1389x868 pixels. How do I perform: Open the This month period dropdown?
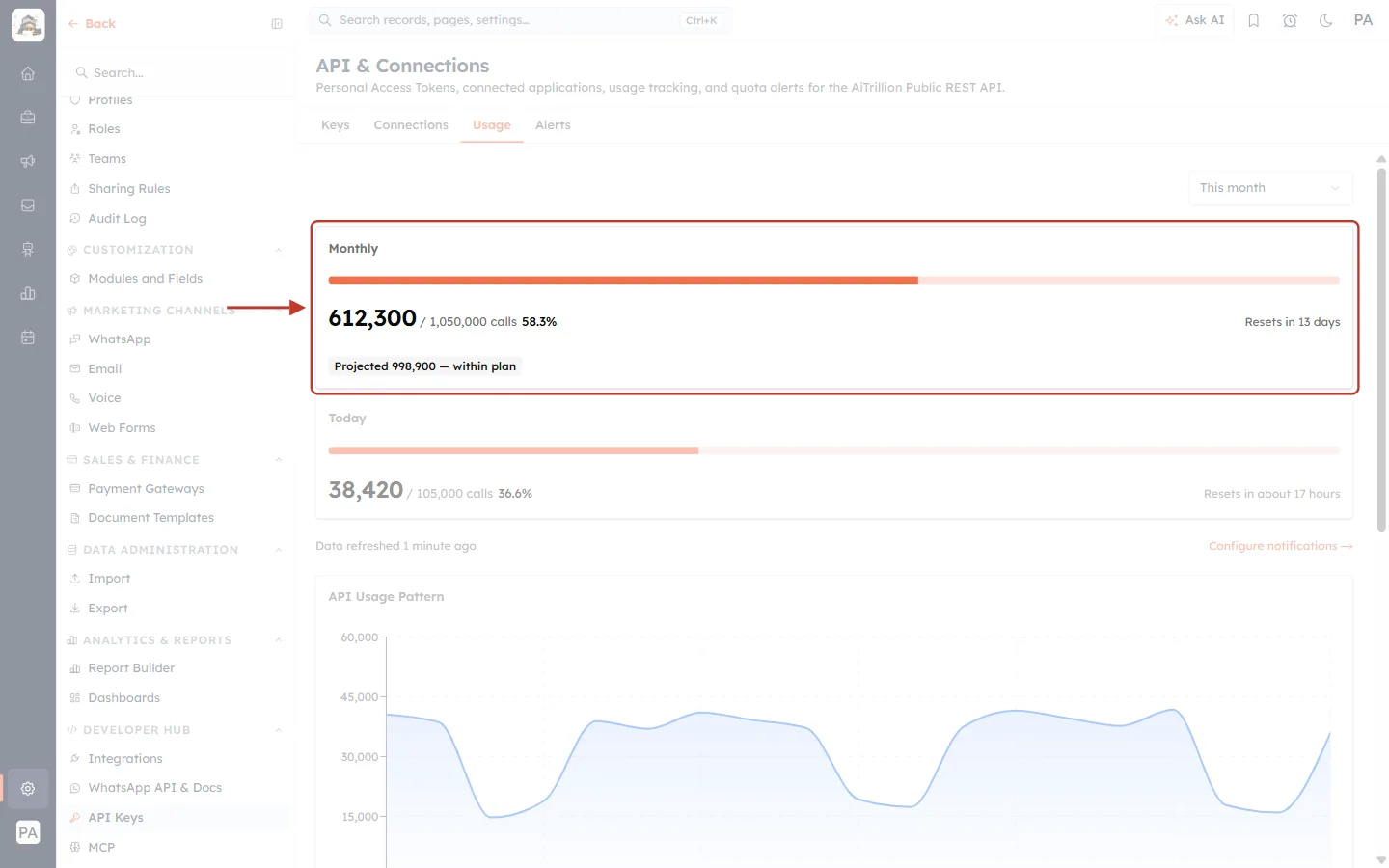(1270, 188)
